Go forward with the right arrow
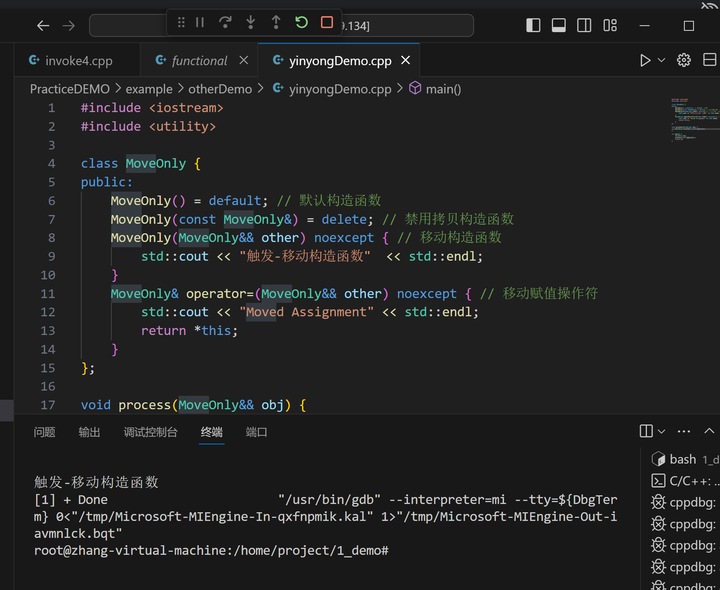The width and height of the screenshot is (720, 590). point(69,26)
